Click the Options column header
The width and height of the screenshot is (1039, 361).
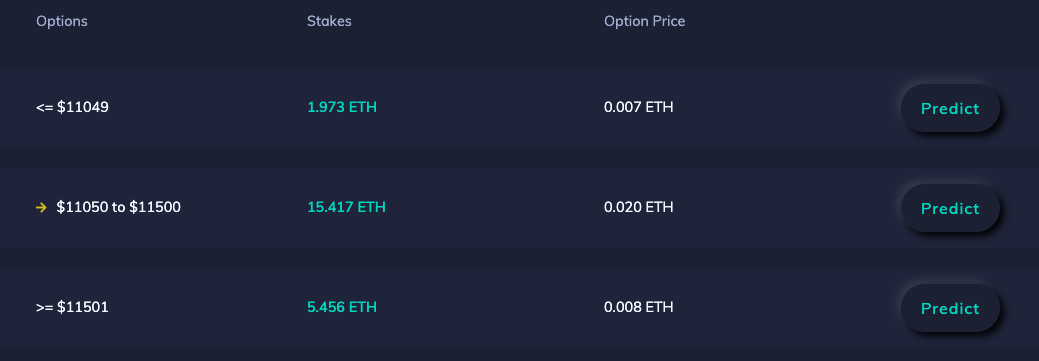point(62,21)
